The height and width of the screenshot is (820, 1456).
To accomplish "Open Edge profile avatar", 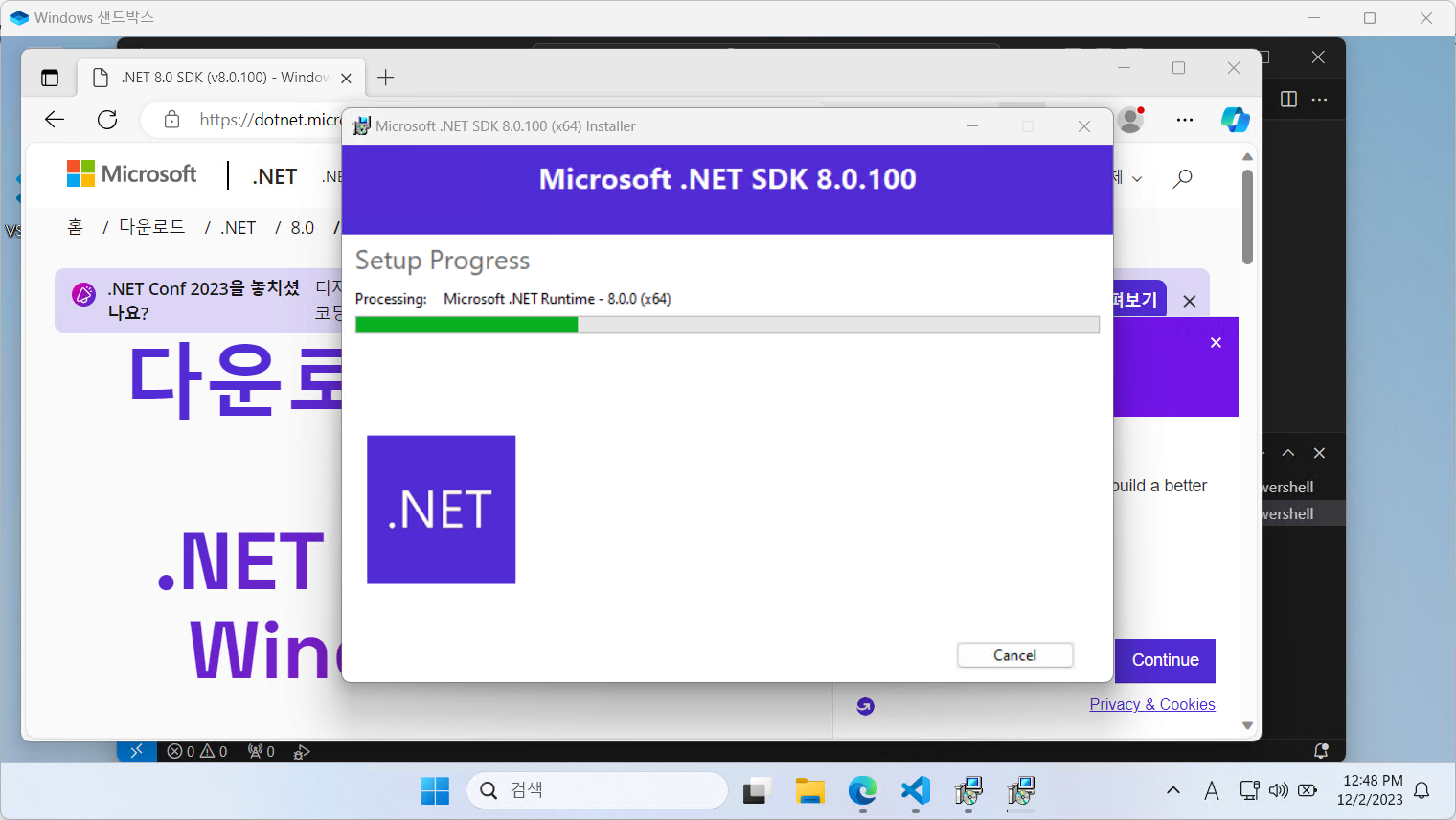I will (x=1131, y=120).
